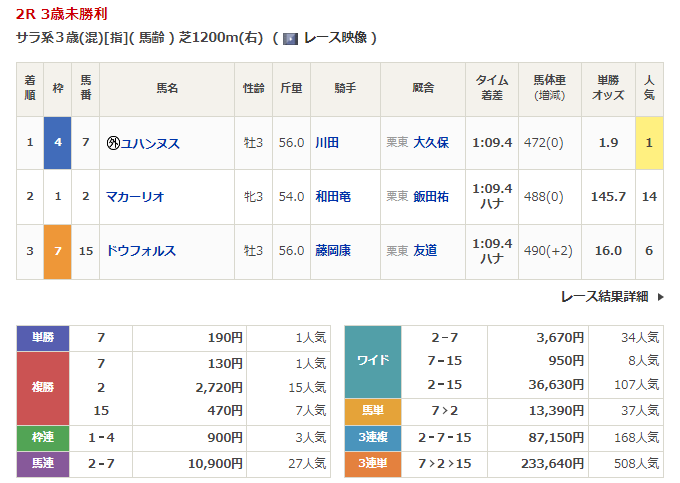Viewport: 680px width, 483px height.
Task: Click the yellow popularity rank 1 cell
Action: pos(649,143)
